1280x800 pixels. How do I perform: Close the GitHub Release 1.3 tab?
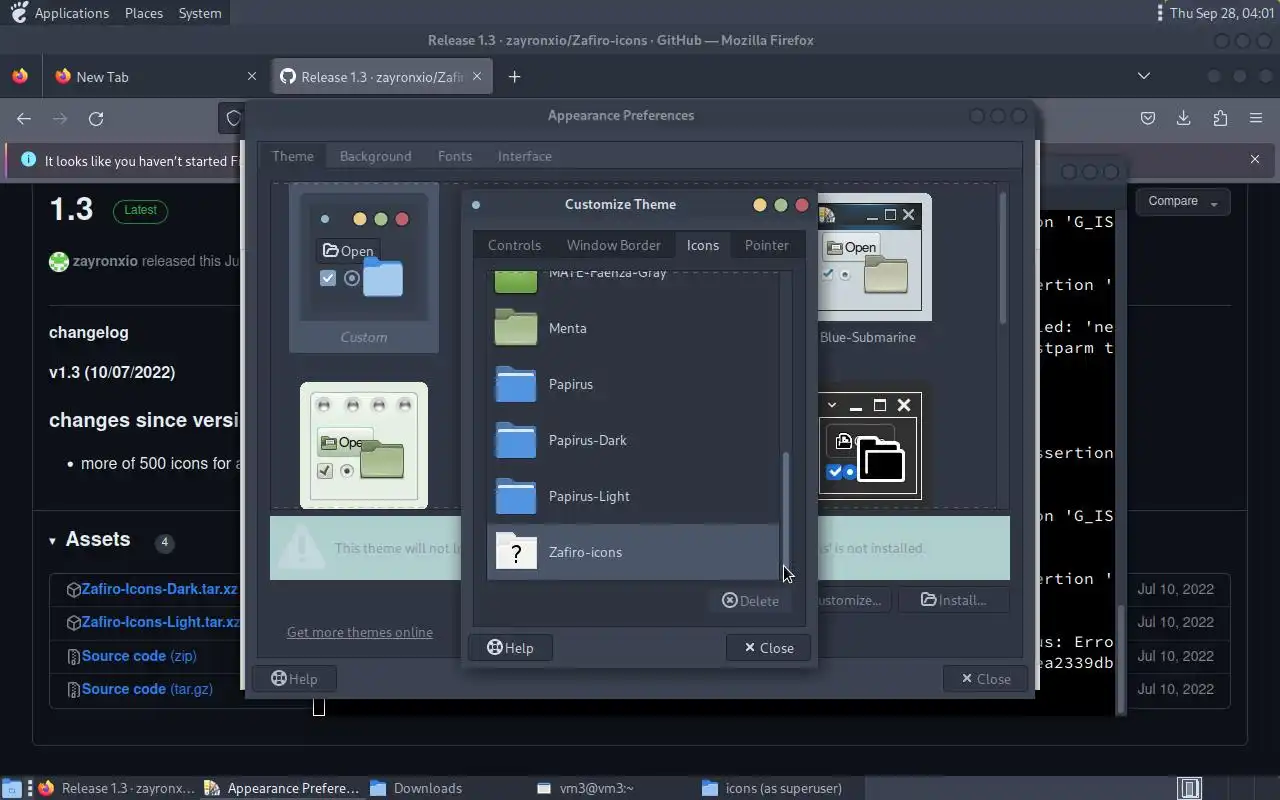point(477,76)
